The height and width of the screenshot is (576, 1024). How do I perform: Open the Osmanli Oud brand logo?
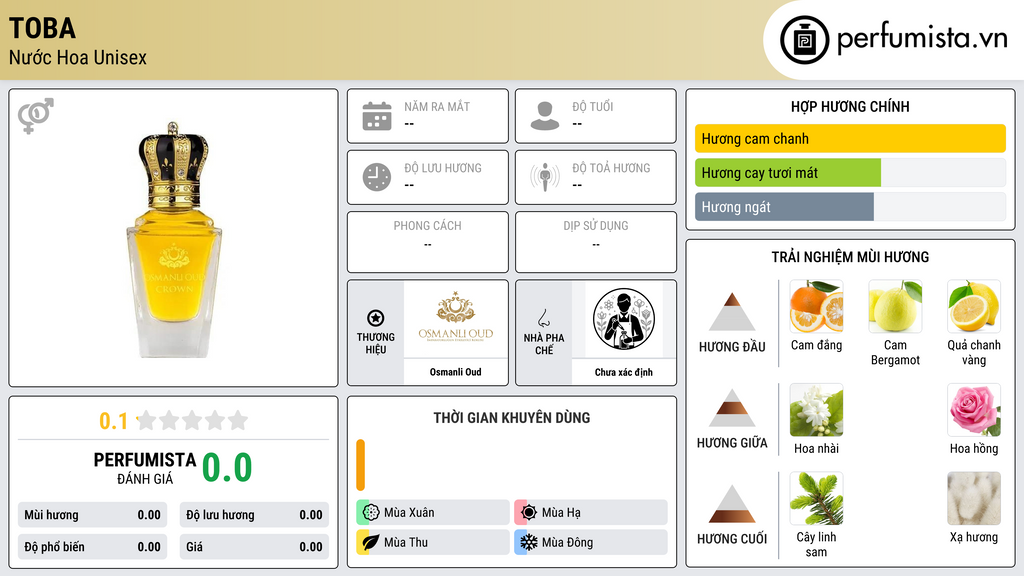click(x=456, y=319)
